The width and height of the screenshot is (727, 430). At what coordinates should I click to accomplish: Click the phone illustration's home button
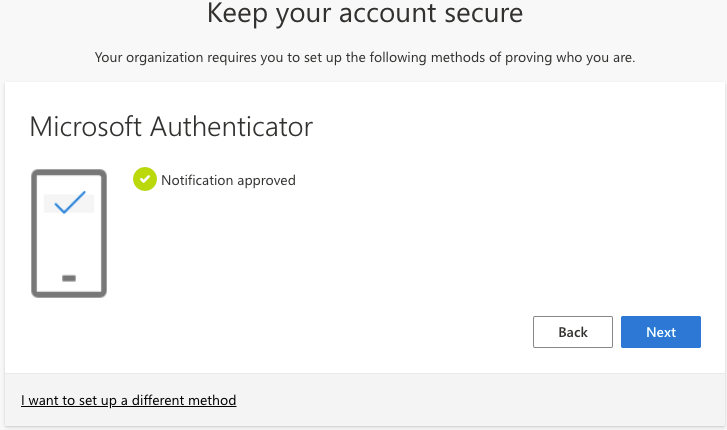69,277
